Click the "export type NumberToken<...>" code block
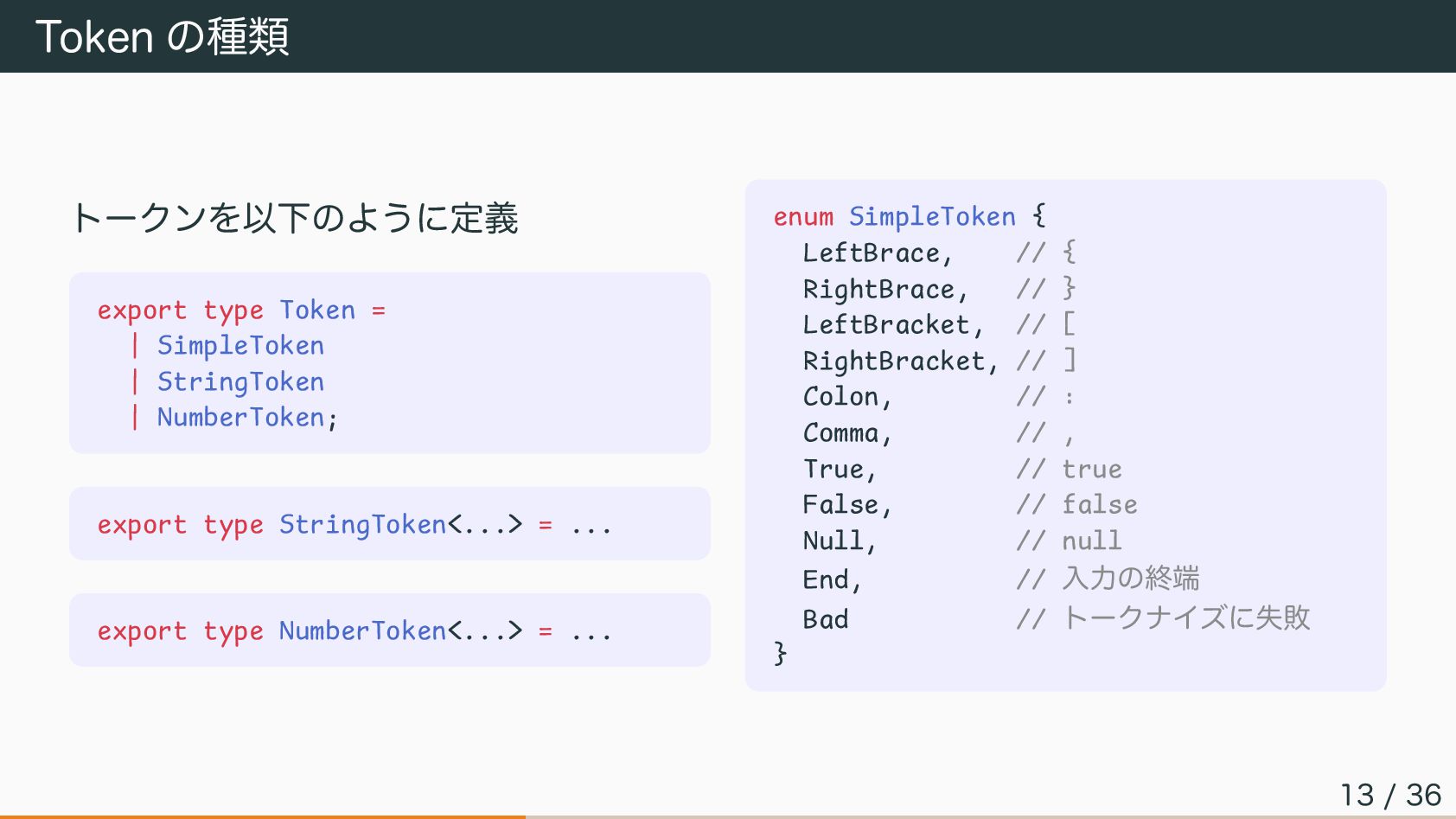This screenshot has width=1456, height=819. [354, 631]
